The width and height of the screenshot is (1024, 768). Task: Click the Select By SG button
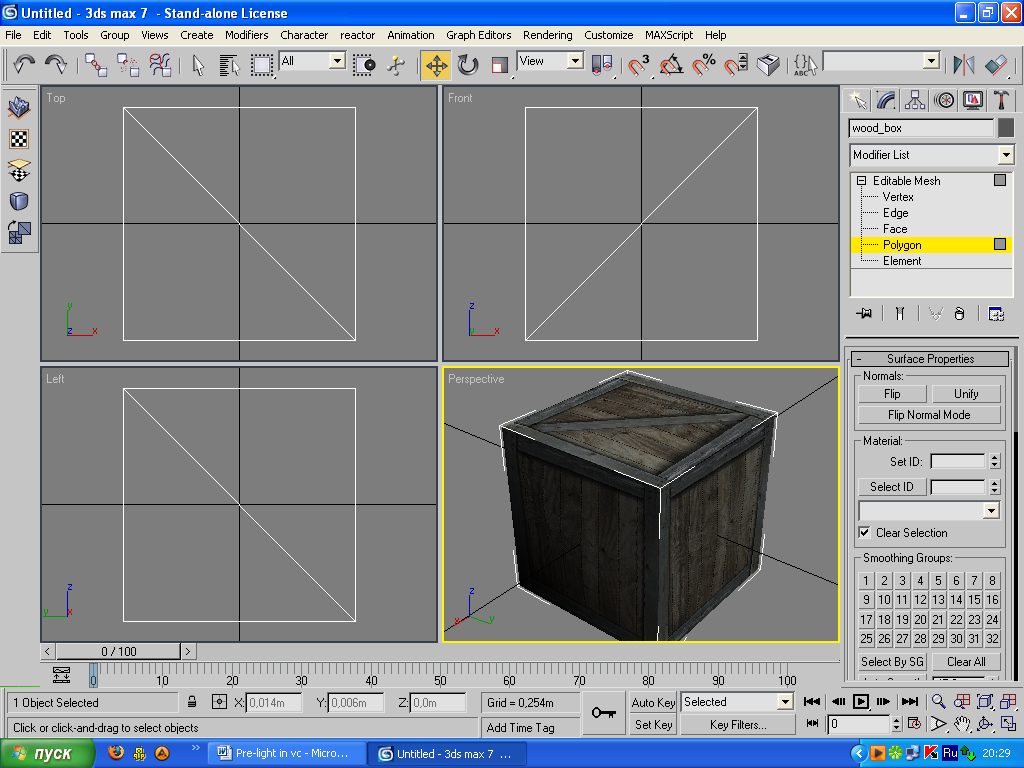click(x=892, y=662)
